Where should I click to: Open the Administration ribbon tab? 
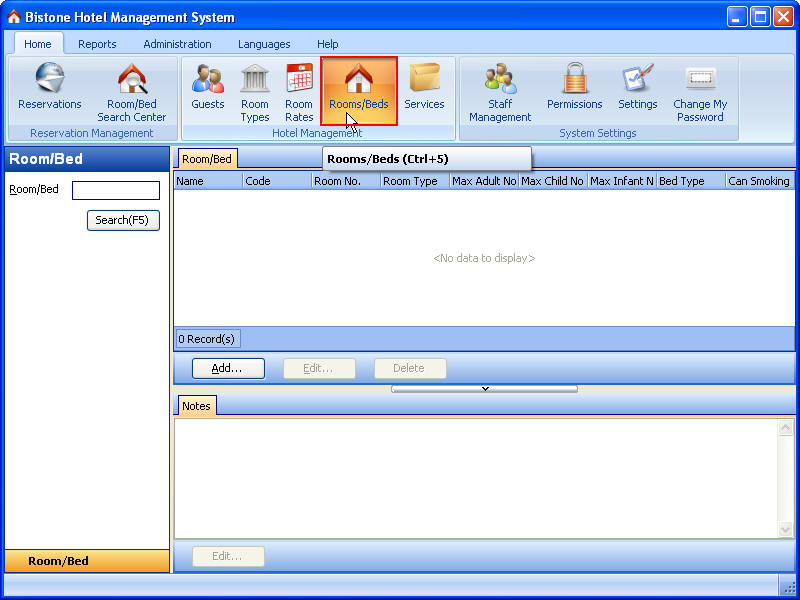(177, 44)
